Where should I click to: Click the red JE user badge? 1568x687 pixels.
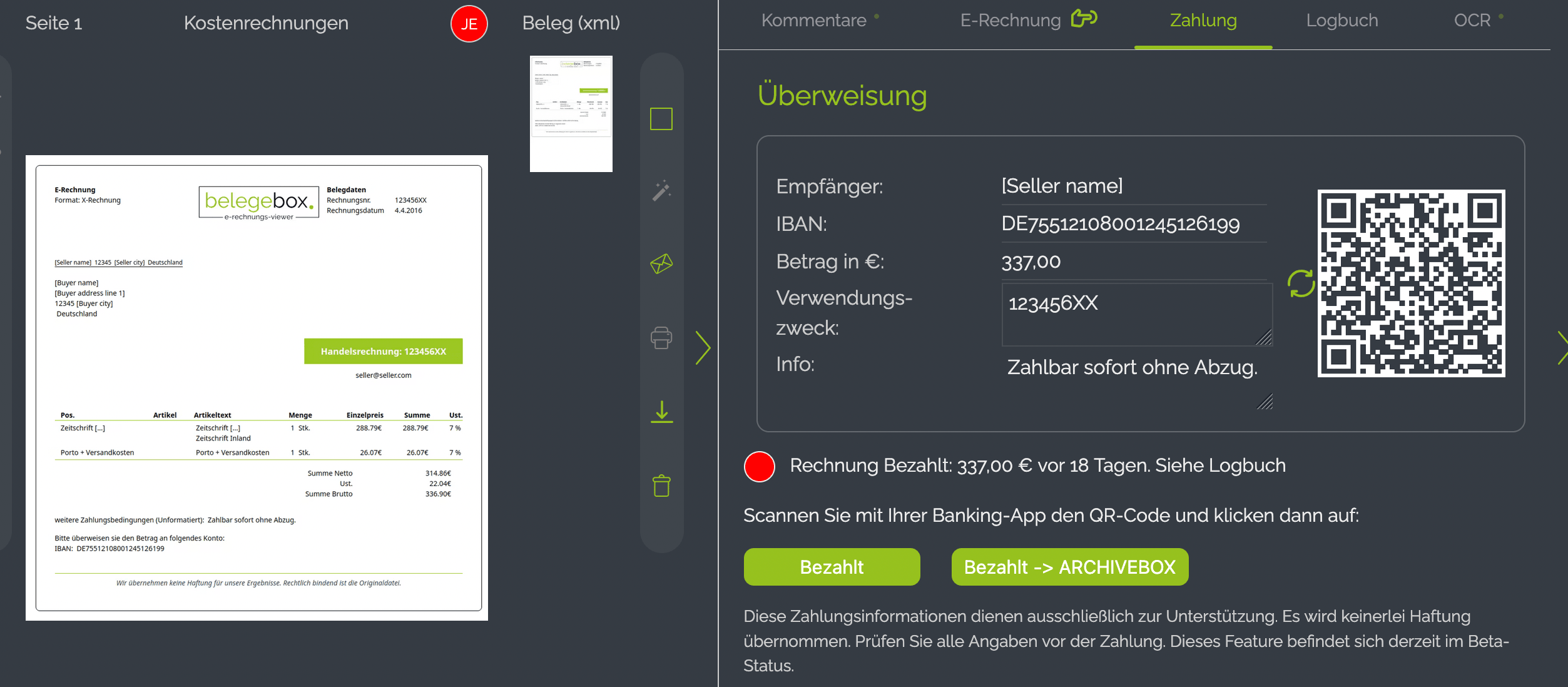469,24
